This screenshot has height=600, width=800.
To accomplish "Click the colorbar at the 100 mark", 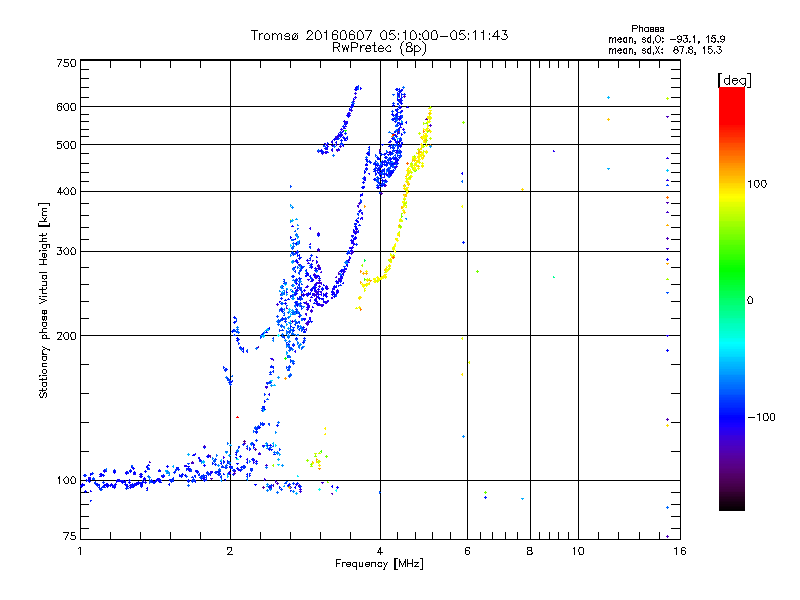I will pyautogui.click(x=732, y=184).
